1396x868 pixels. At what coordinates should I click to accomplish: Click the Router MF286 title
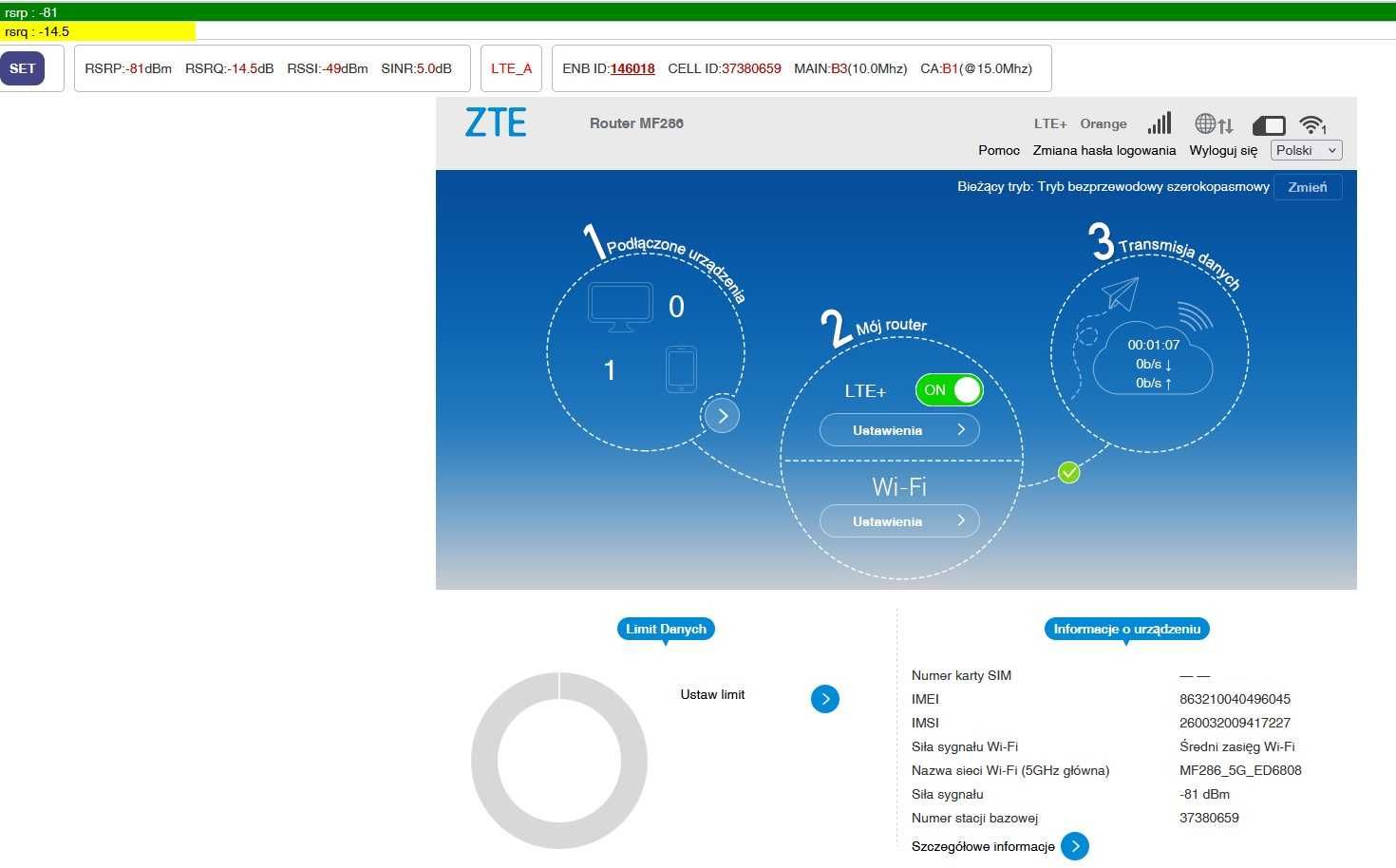point(636,123)
